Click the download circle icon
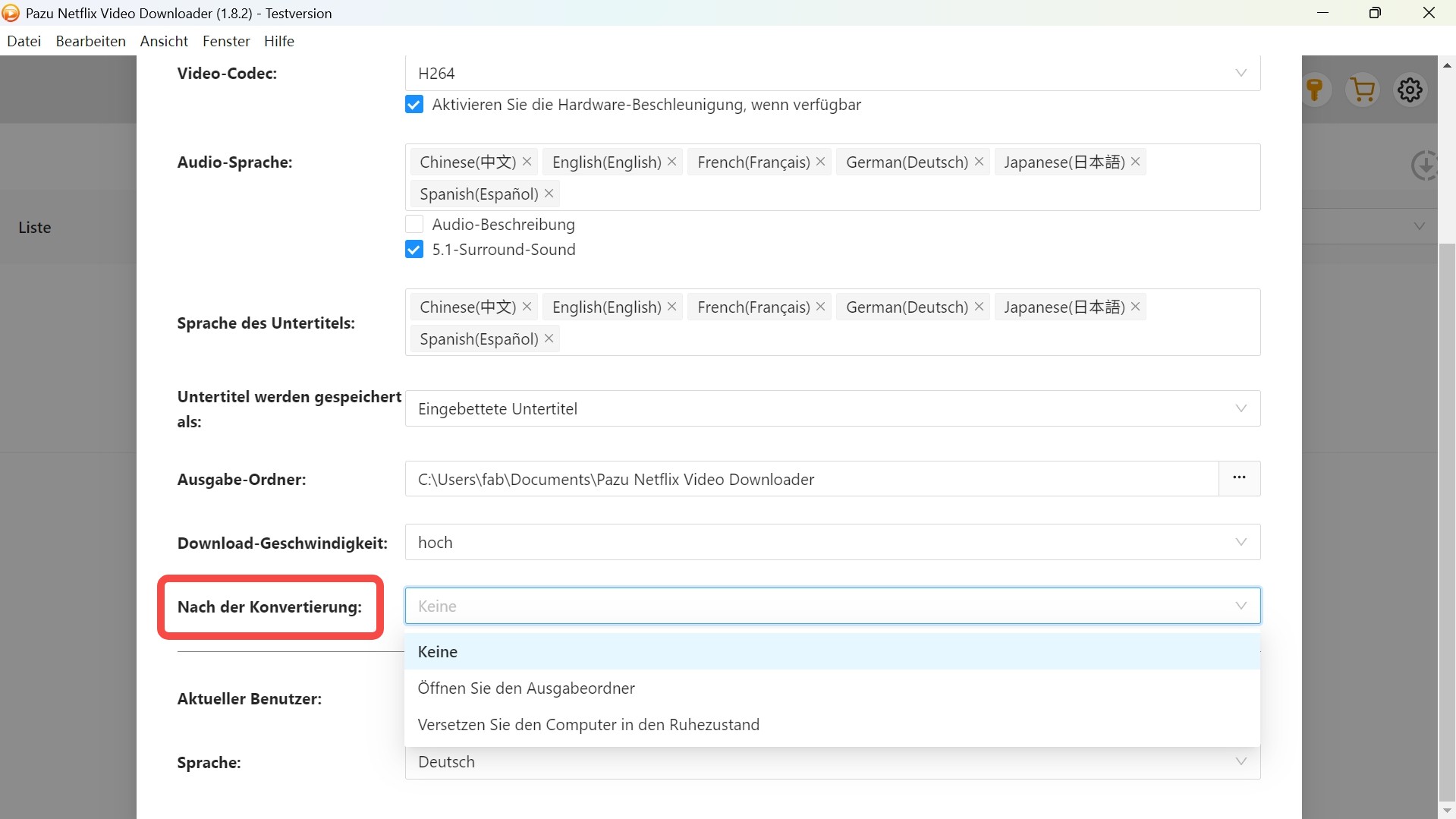The height and width of the screenshot is (819, 1456). (1424, 165)
